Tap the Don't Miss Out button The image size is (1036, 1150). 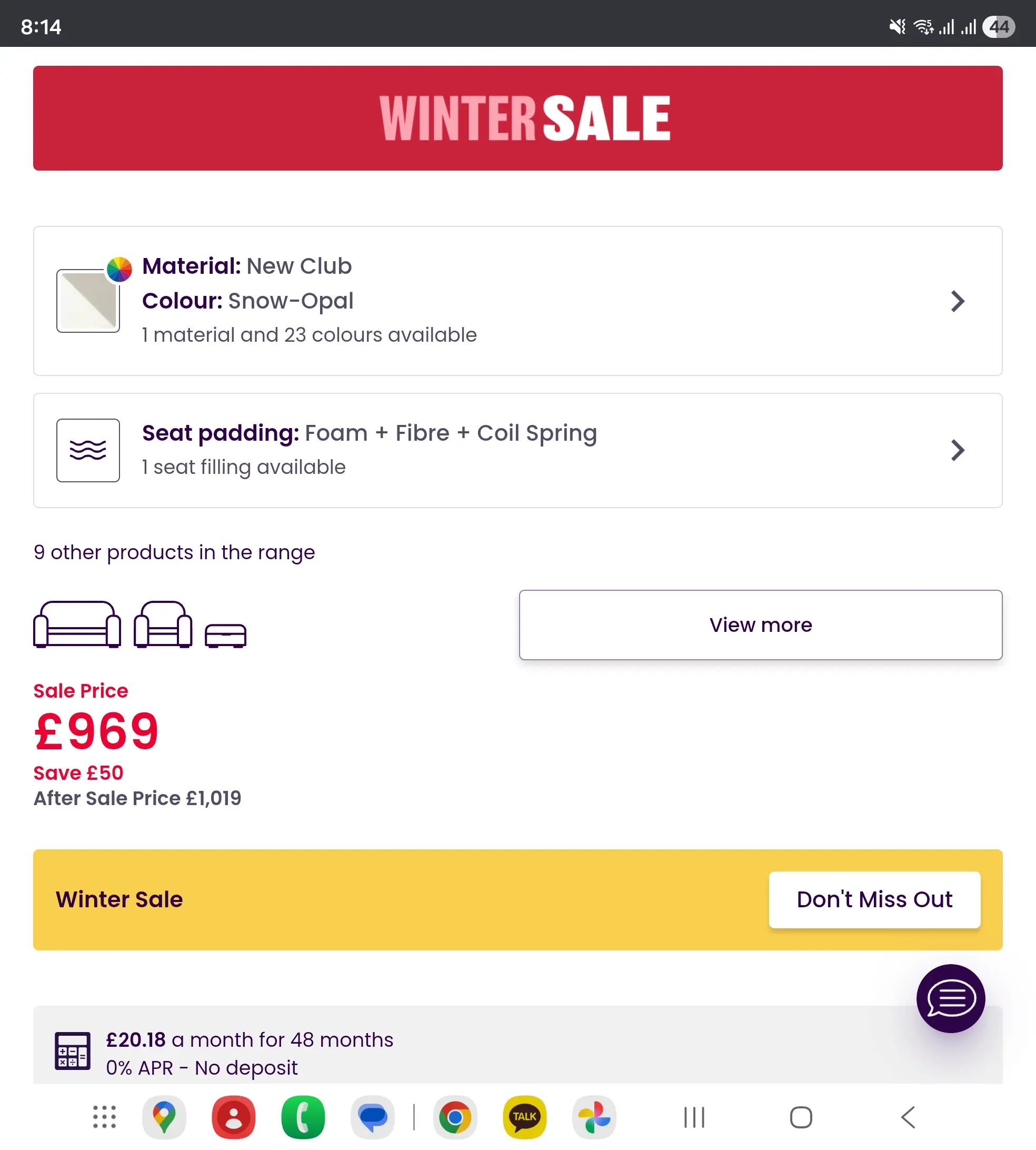(874, 899)
